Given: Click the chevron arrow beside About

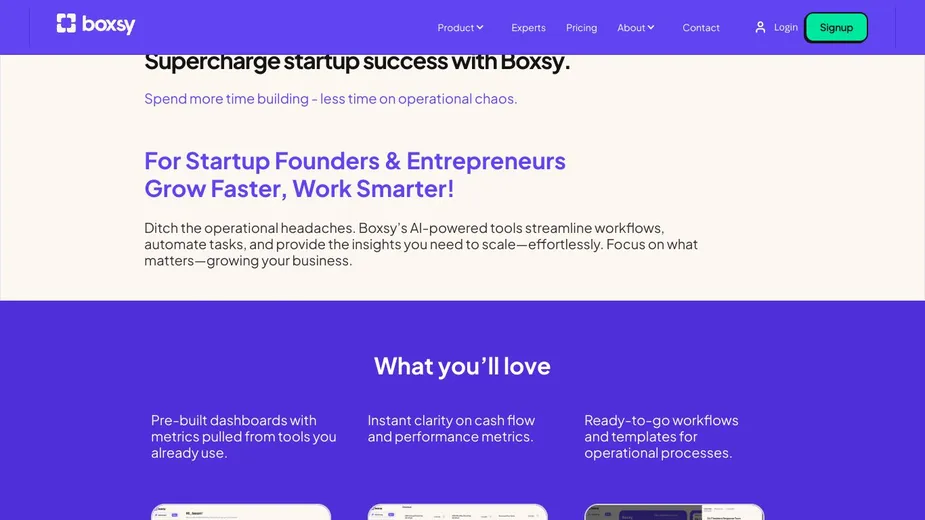Looking at the screenshot, I should point(651,27).
